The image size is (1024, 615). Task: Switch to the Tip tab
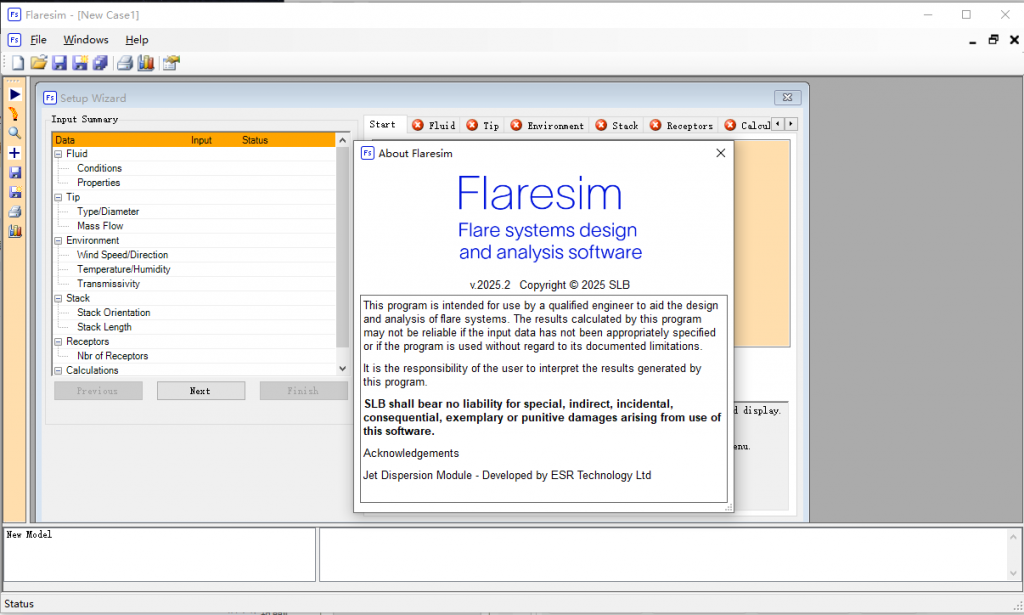pyautogui.click(x=483, y=125)
